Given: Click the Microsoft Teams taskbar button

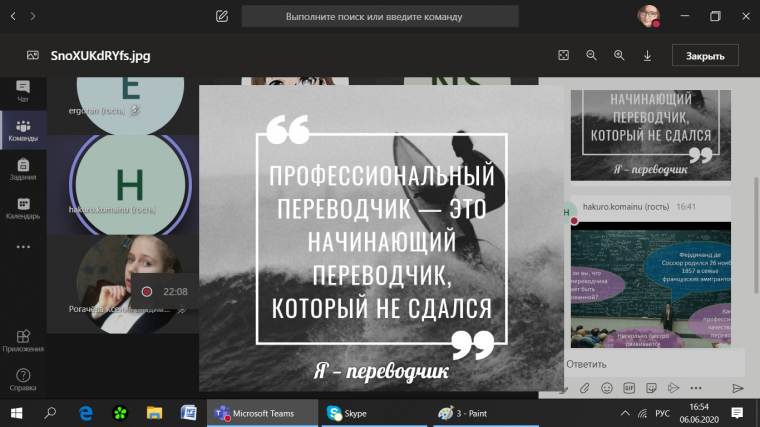Looking at the screenshot, I should tap(262, 413).
